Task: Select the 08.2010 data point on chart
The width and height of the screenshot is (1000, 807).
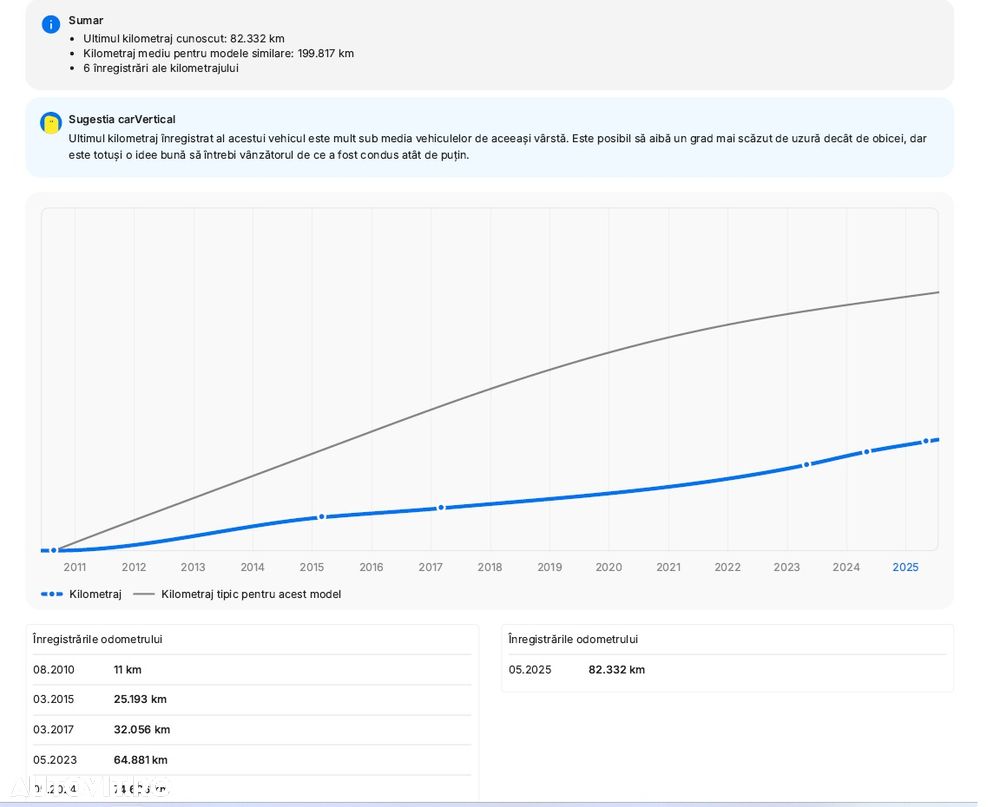Action: pos(54,550)
